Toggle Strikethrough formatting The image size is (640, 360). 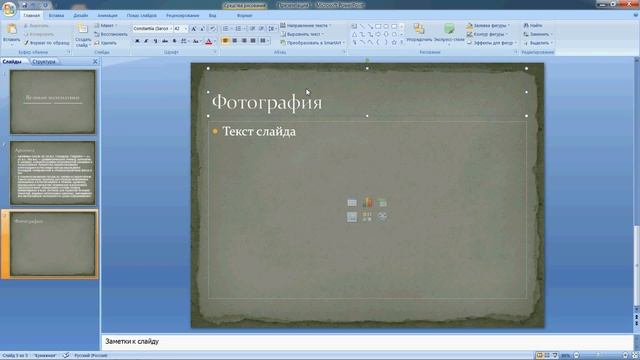(x=164, y=41)
